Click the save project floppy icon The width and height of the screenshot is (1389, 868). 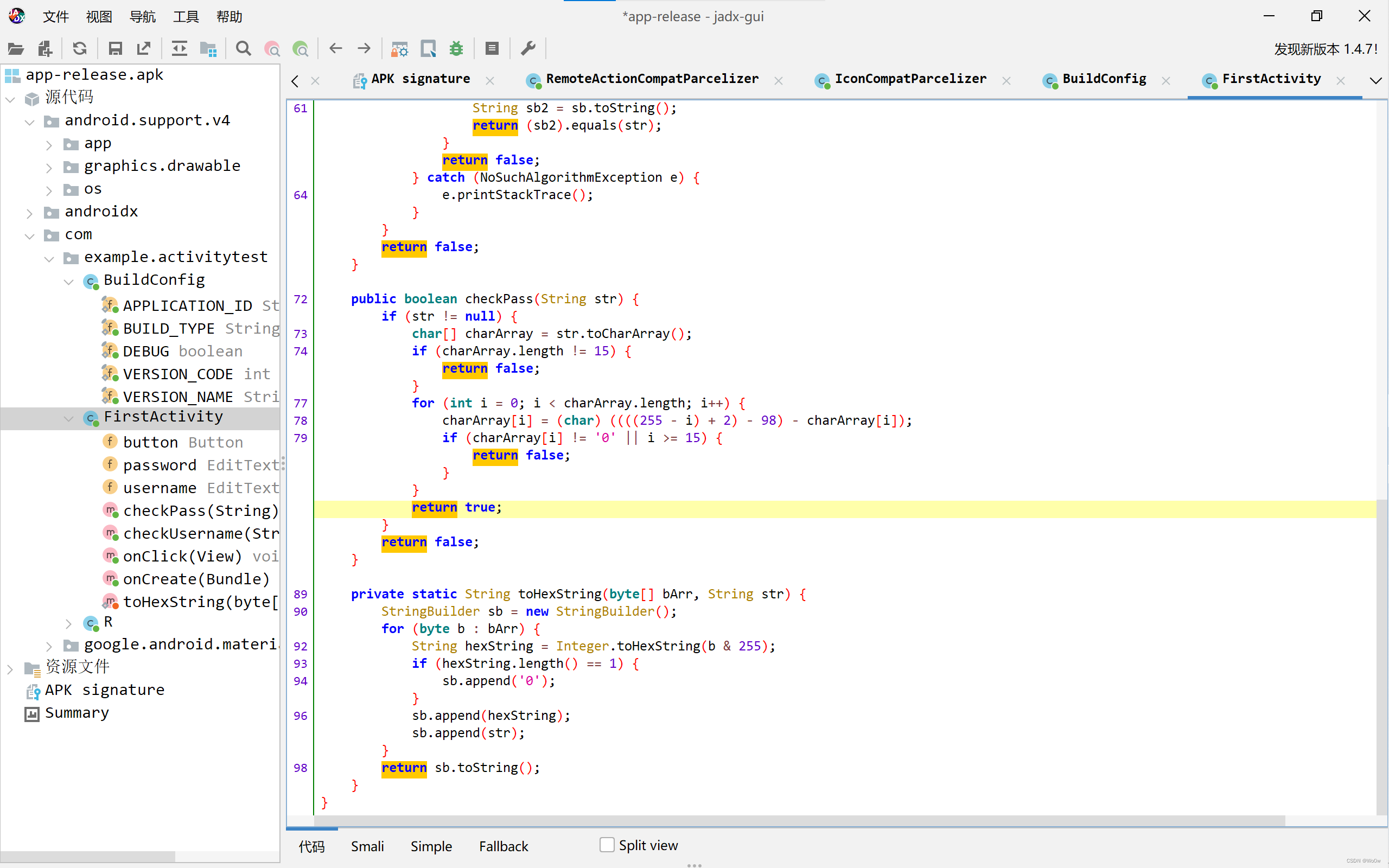(115, 49)
